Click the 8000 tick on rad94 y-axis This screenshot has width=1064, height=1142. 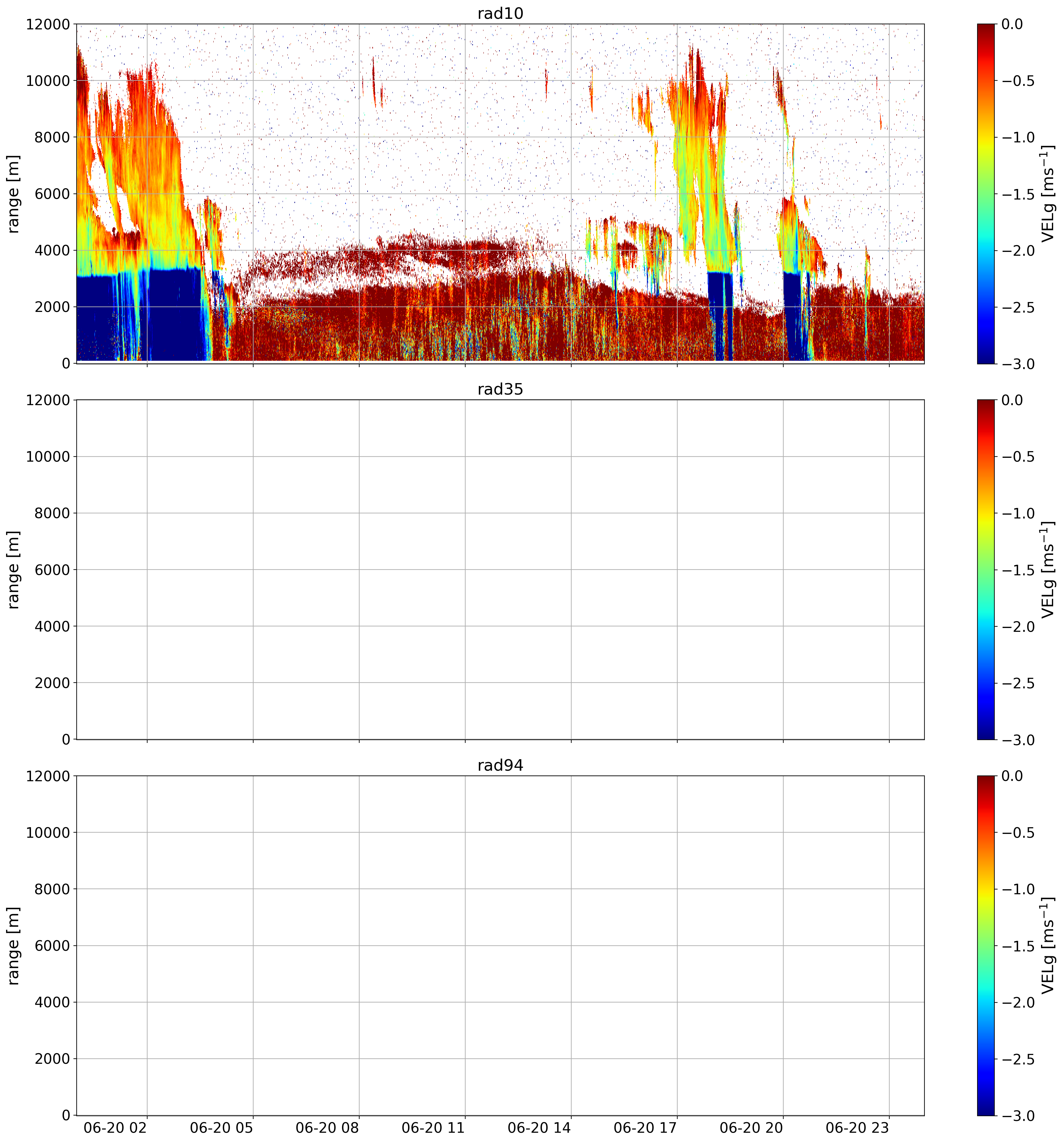52,889
